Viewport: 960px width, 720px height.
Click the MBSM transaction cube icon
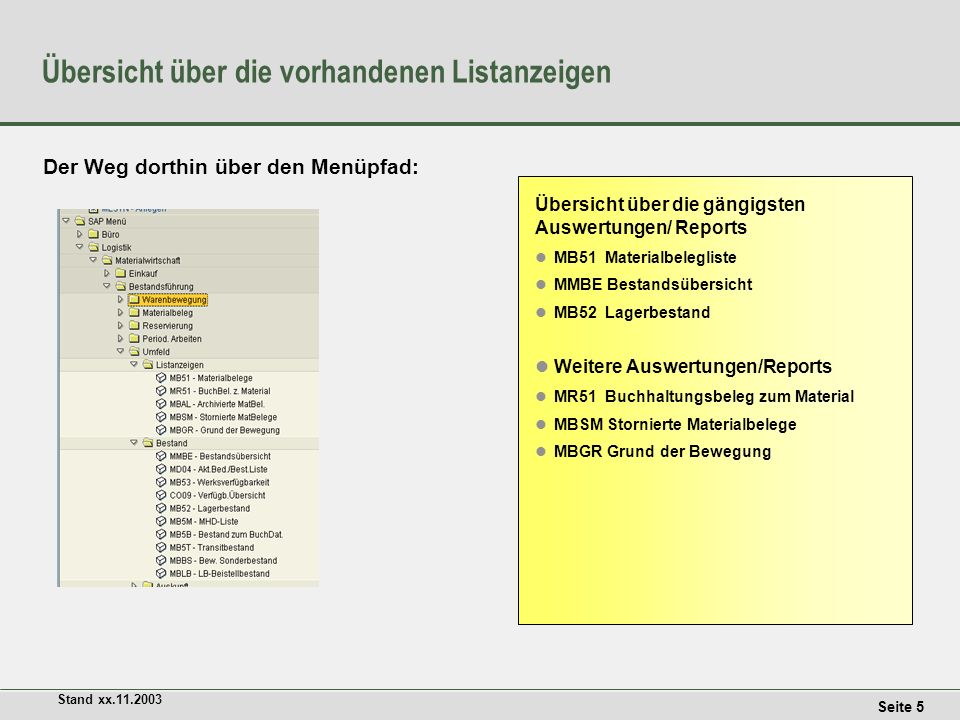pyautogui.click(x=161, y=417)
